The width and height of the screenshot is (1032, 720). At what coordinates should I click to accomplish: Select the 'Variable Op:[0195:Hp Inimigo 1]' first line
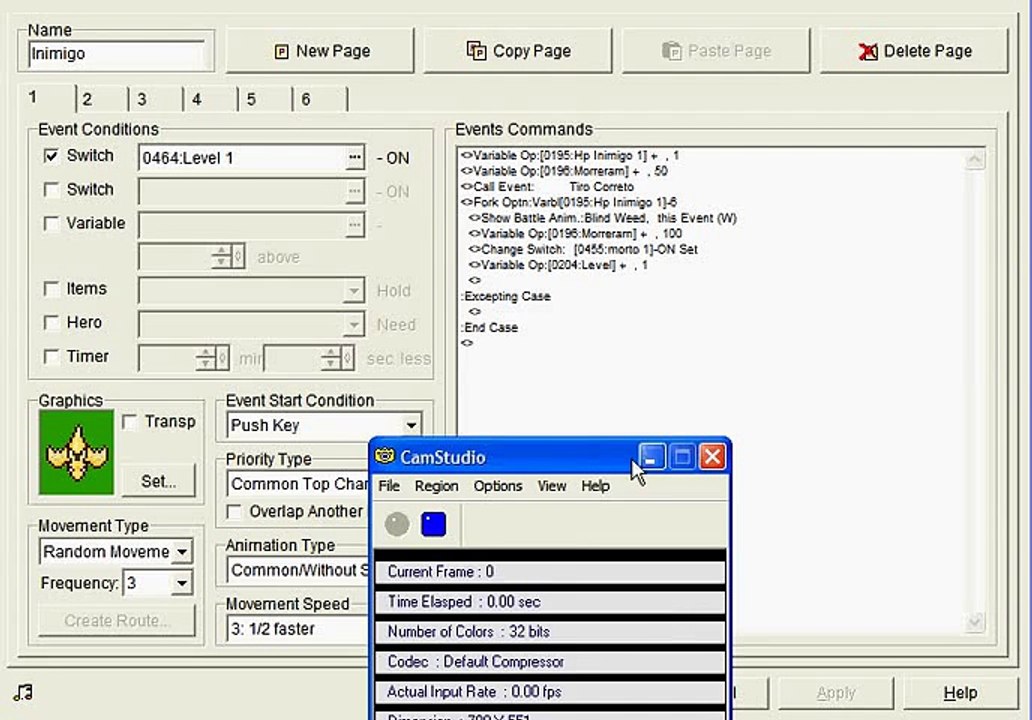570,155
